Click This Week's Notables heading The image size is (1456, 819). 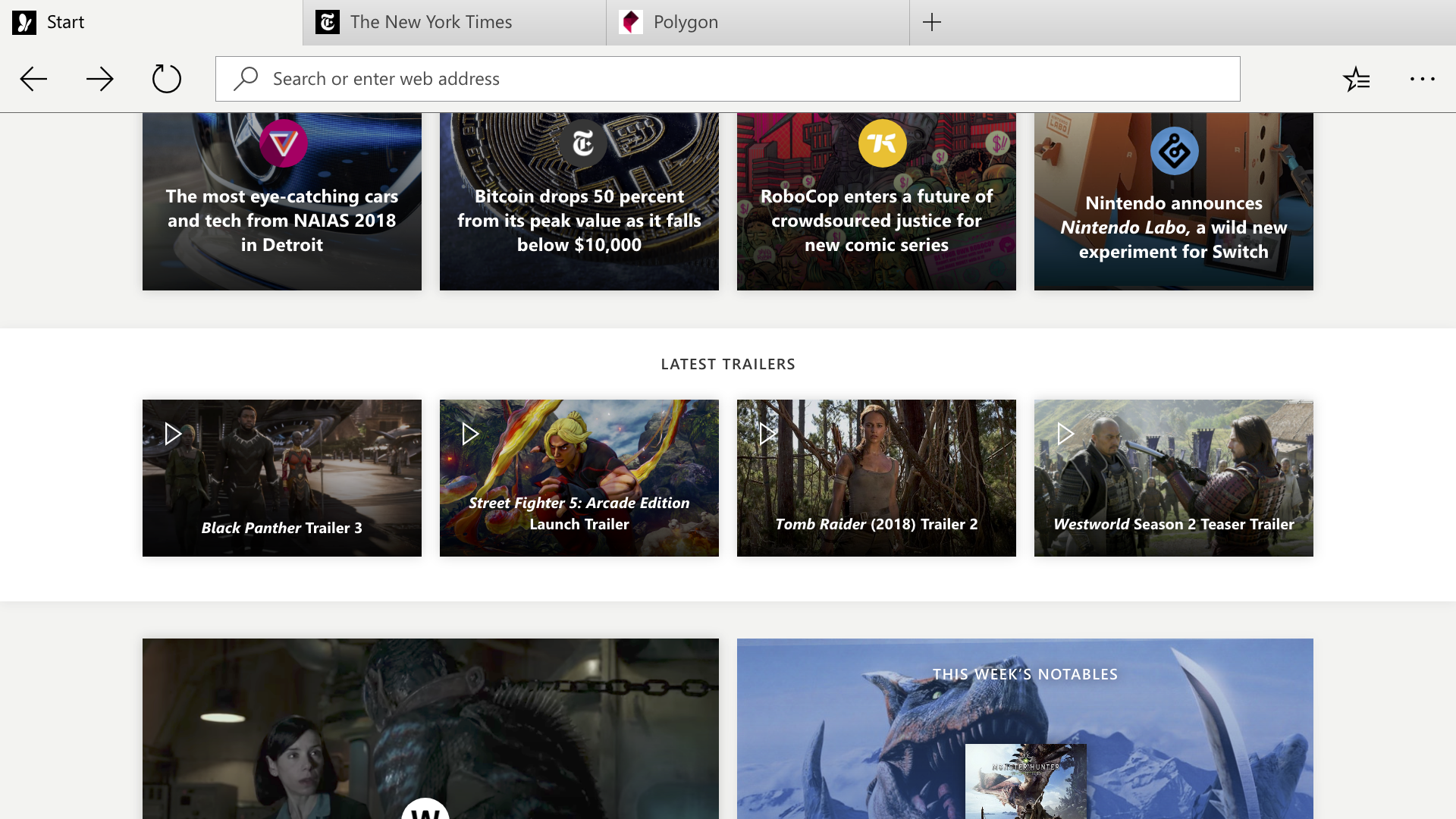1025,674
